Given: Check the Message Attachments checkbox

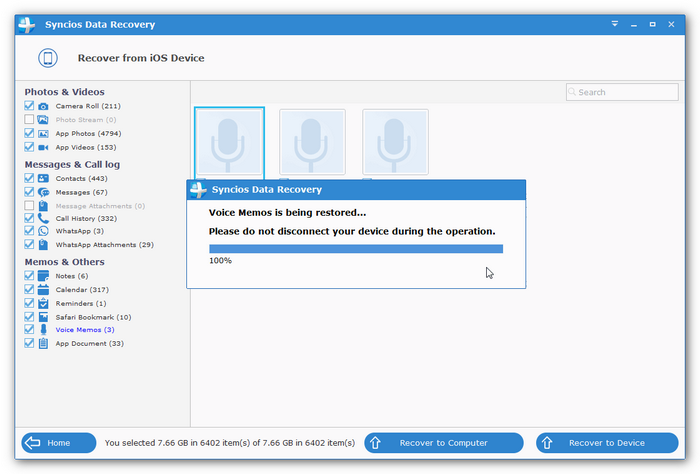Looking at the screenshot, I should pos(29,205).
